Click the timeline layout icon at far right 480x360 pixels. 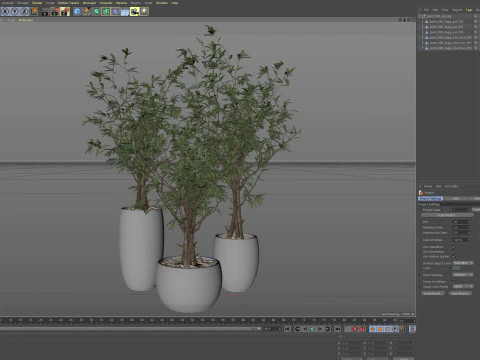412,329
